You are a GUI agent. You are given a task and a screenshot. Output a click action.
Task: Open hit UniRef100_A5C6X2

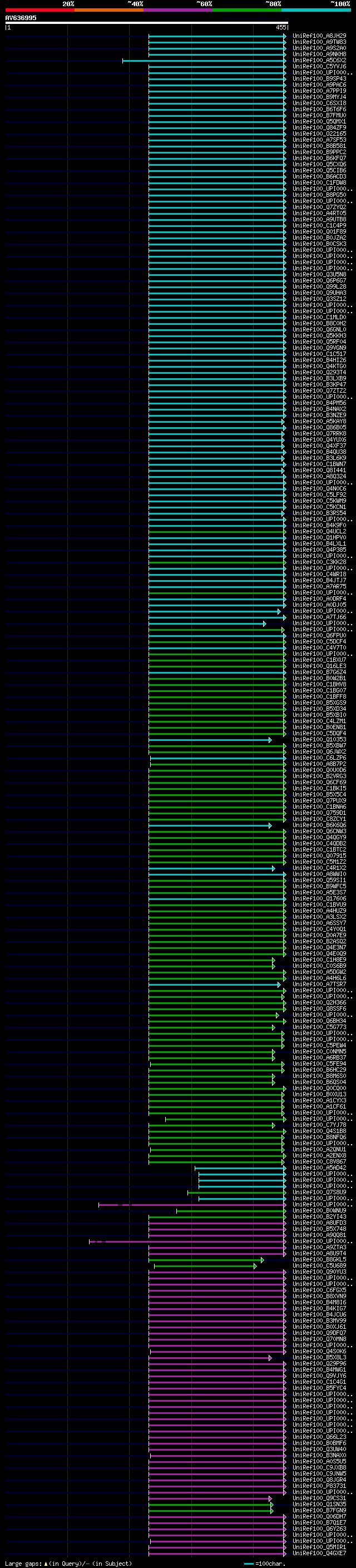(x=319, y=60)
